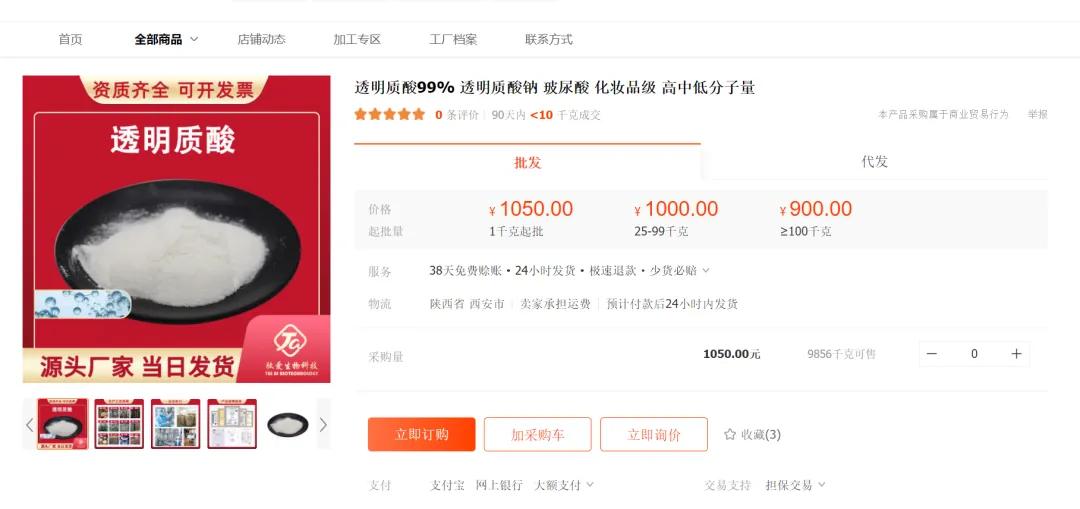
Task: Expand the 服务 details chevron after 少货必赔
Action: pos(705,271)
